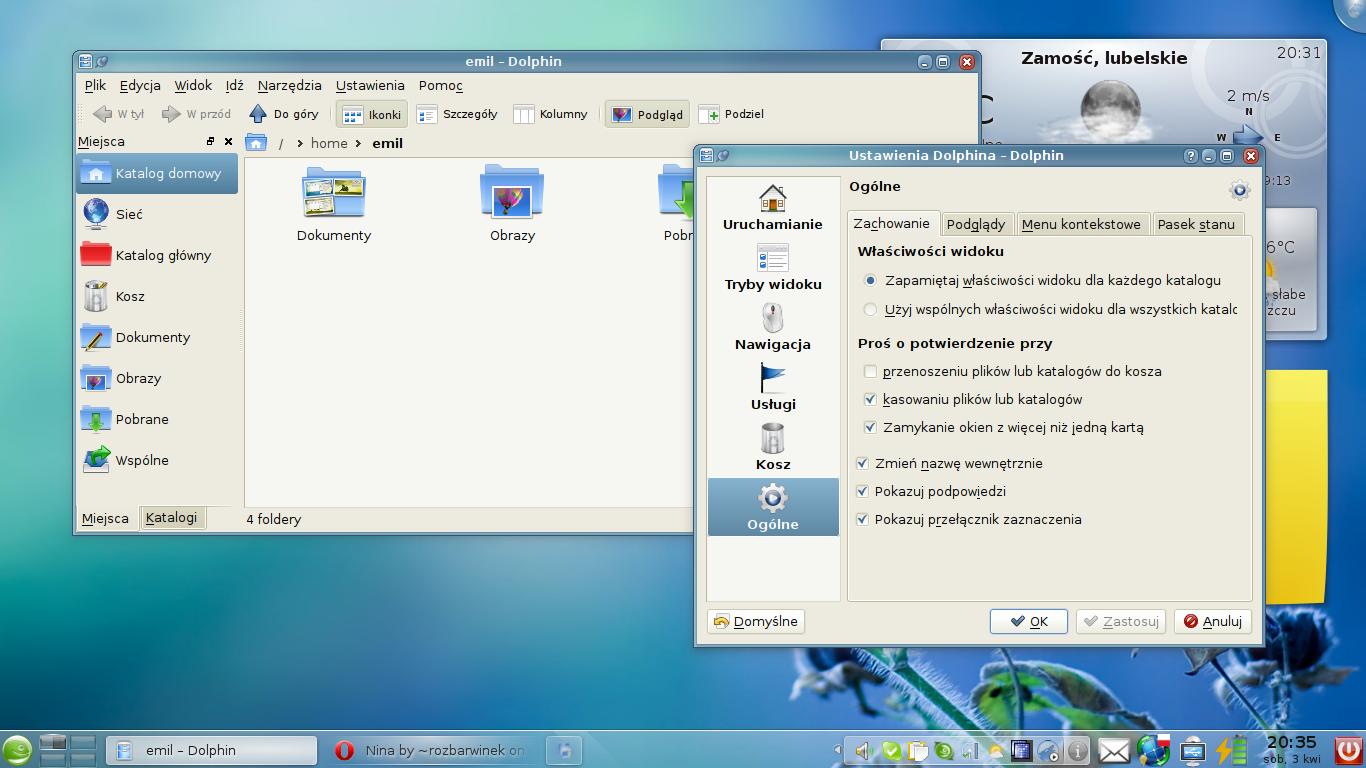
Task: Open the Uruchamianie settings page
Action: 773,208
